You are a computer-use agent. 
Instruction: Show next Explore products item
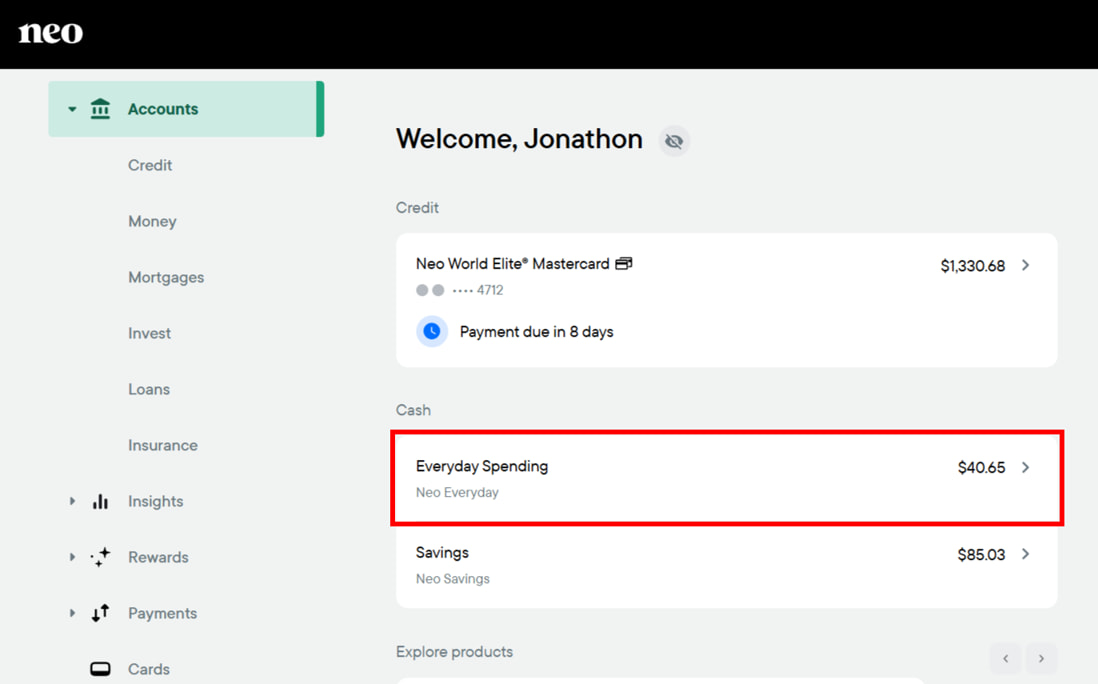(x=1041, y=658)
